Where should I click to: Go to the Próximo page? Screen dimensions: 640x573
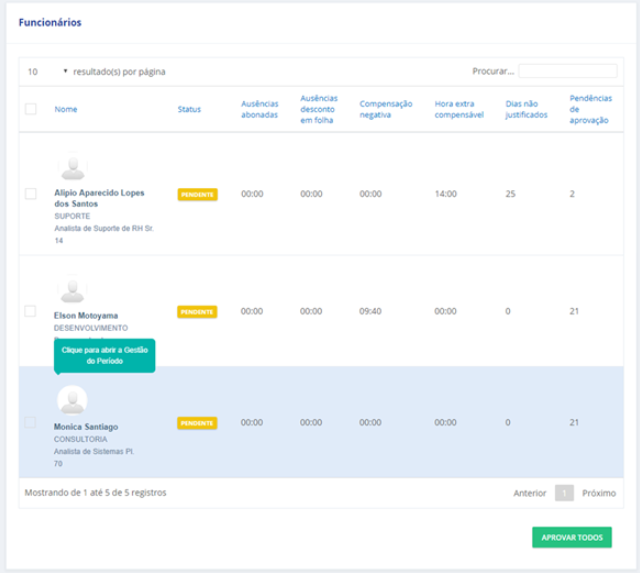pos(598,493)
